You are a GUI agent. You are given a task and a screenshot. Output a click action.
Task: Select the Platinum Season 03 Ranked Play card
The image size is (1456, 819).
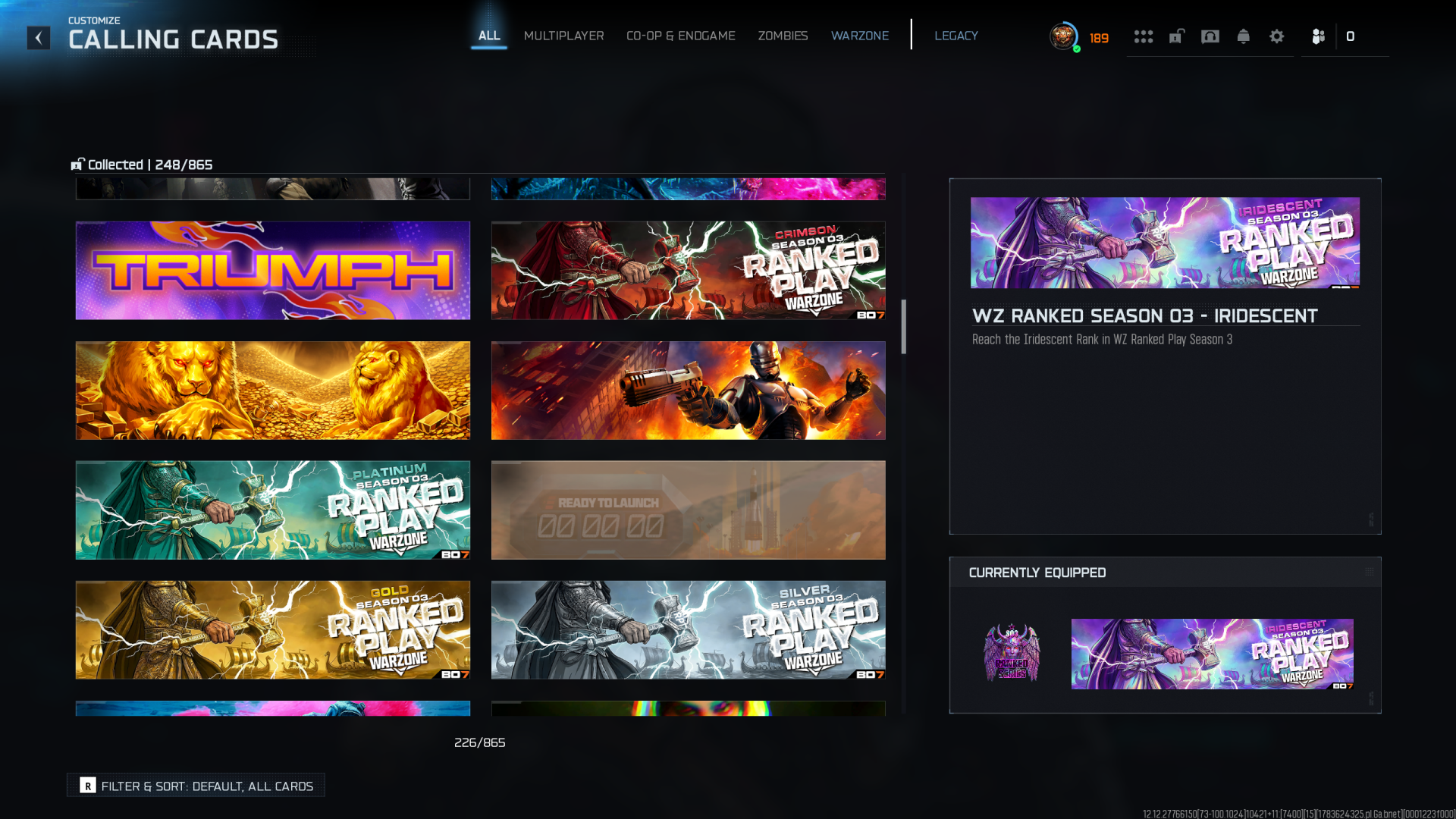(x=273, y=510)
